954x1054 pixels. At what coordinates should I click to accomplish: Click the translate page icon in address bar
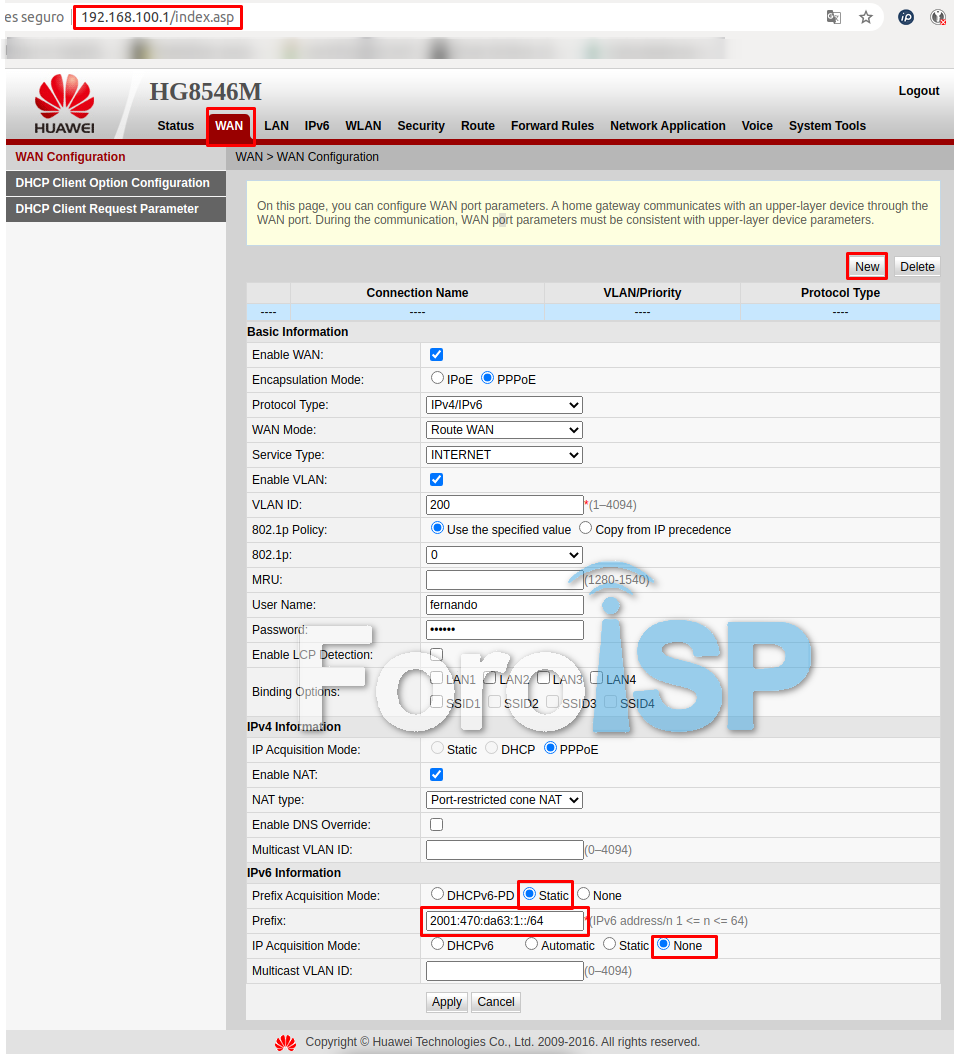pos(833,17)
